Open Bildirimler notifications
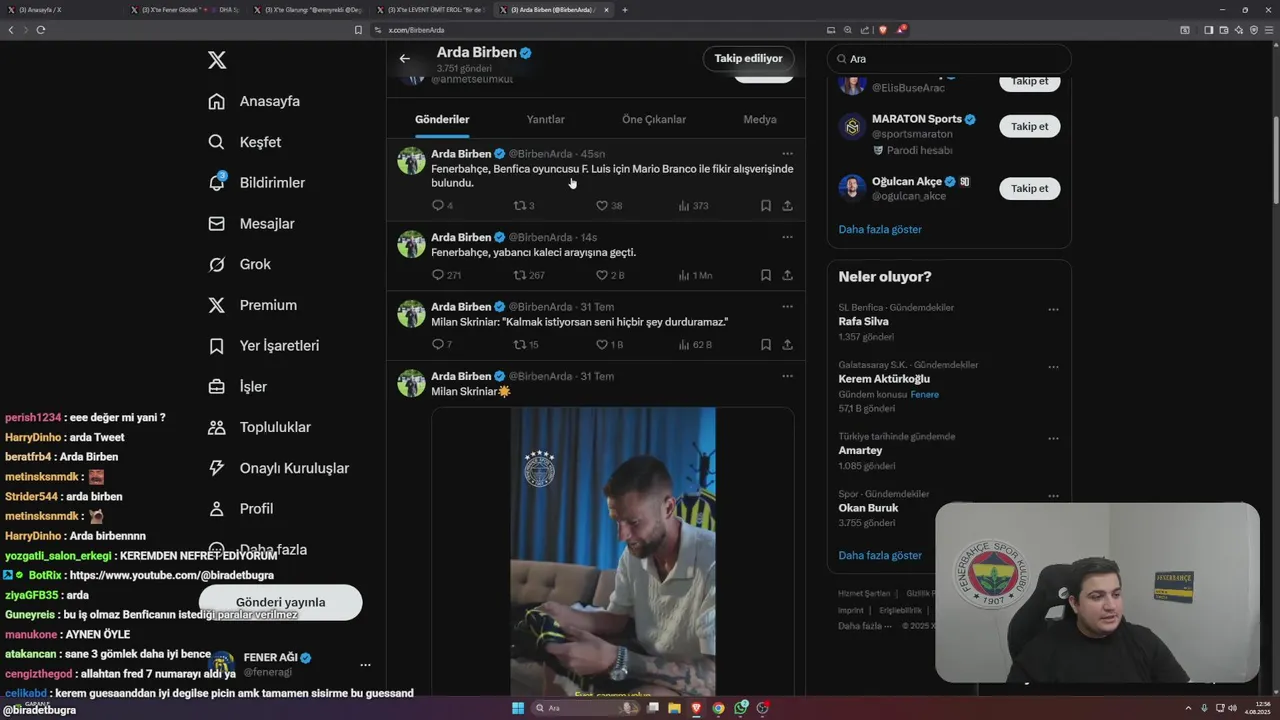The image size is (1280, 720). (x=257, y=182)
